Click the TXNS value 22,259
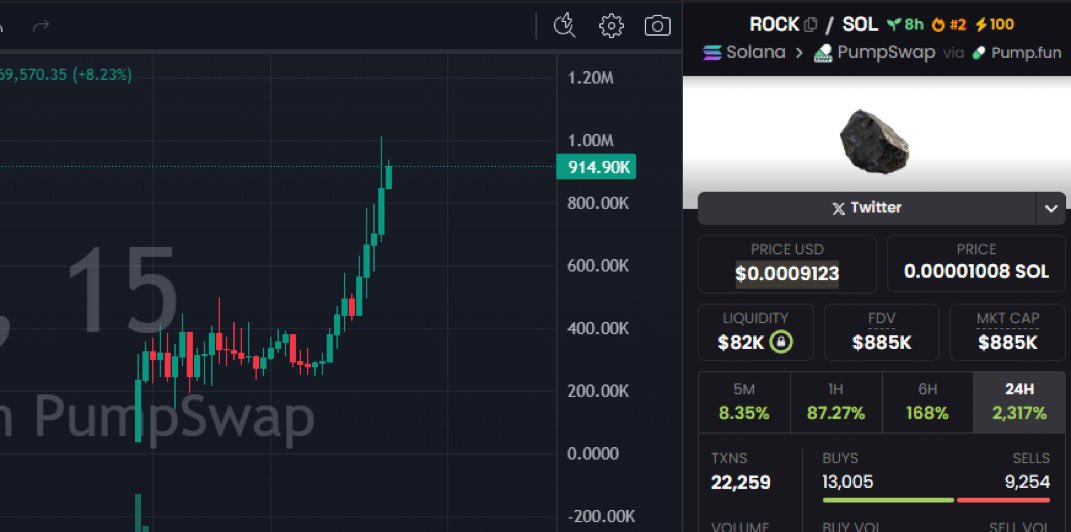Screen dimensions: 1071x532 (740, 483)
